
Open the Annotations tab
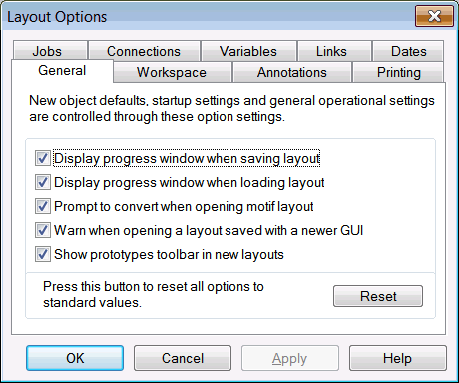[x=292, y=72]
